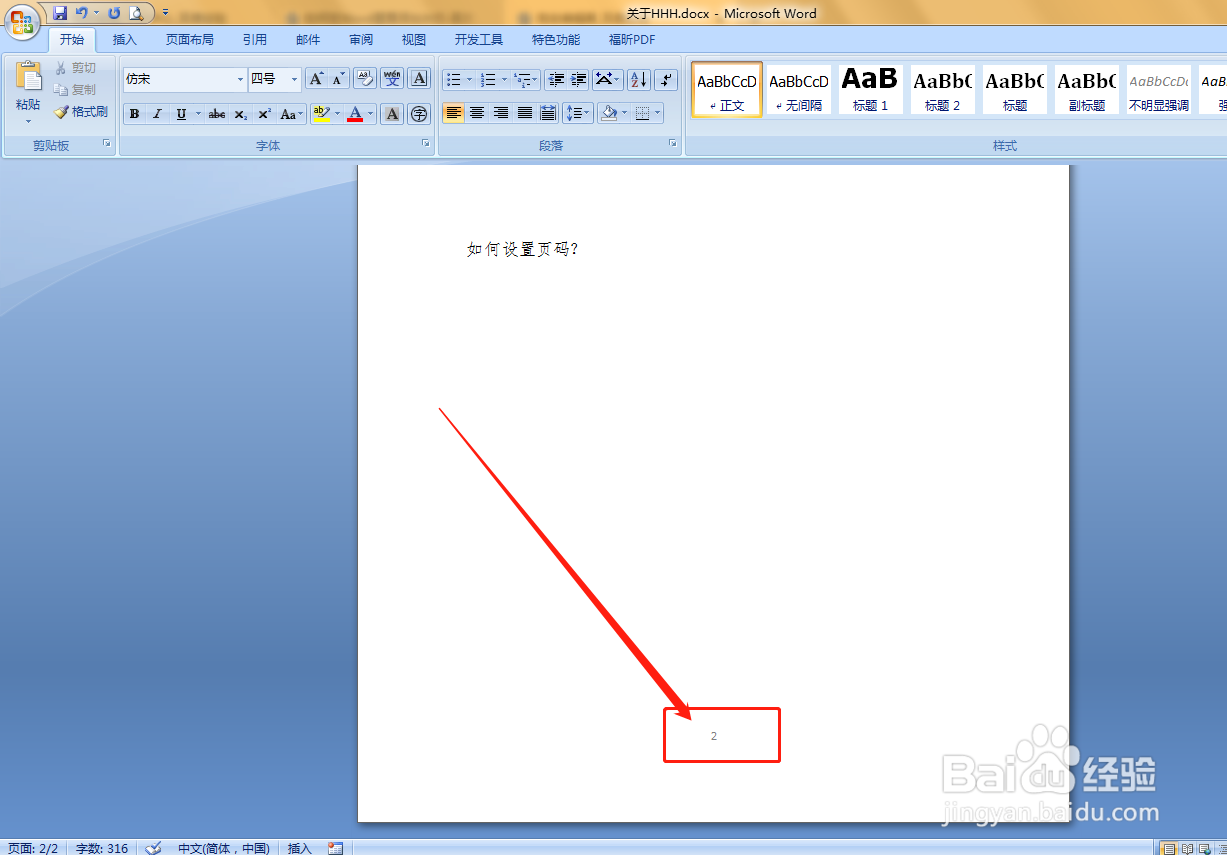
Task: Apply distributed alignment
Action: pyautogui.click(x=548, y=113)
